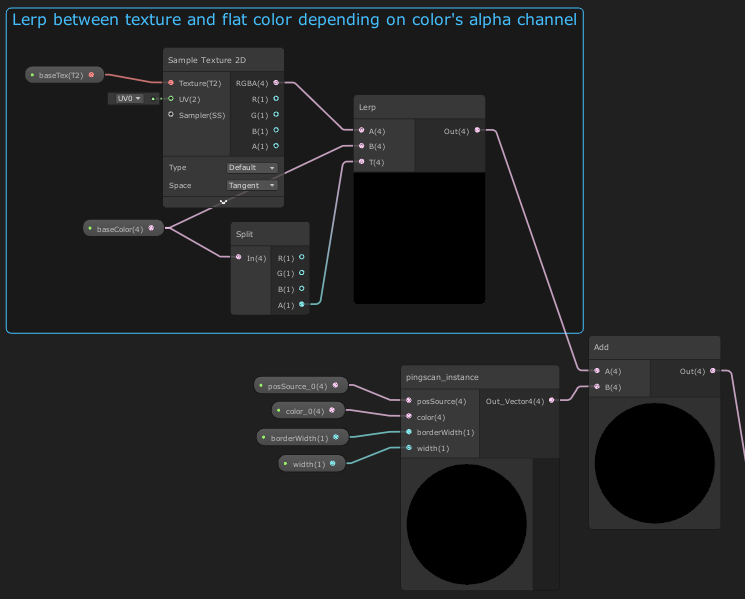Screen dimensions: 745x599
Task: Open the Space dropdown set to Tangent
Action: (x=252, y=186)
